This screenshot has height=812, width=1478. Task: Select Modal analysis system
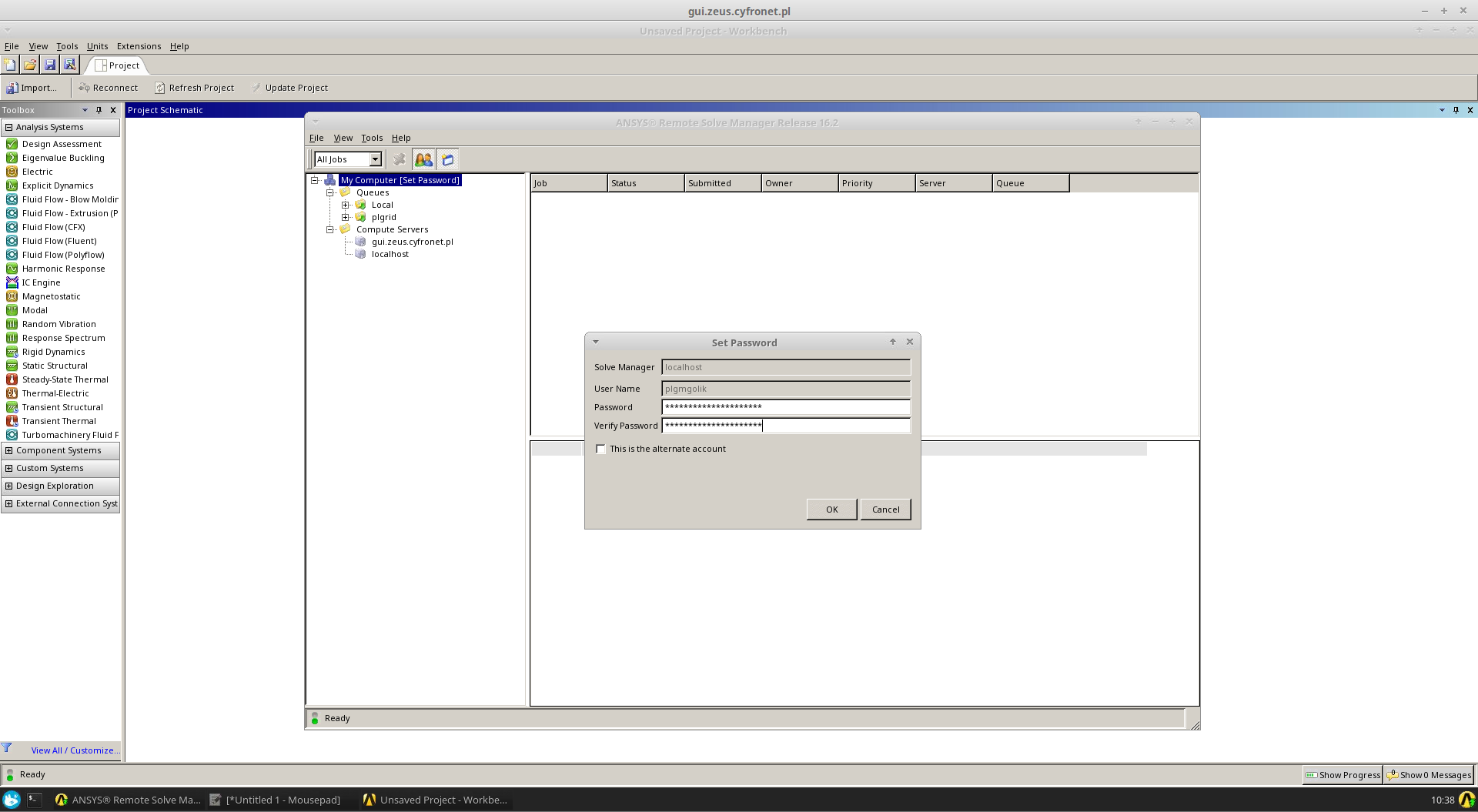pyautogui.click(x=35, y=310)
